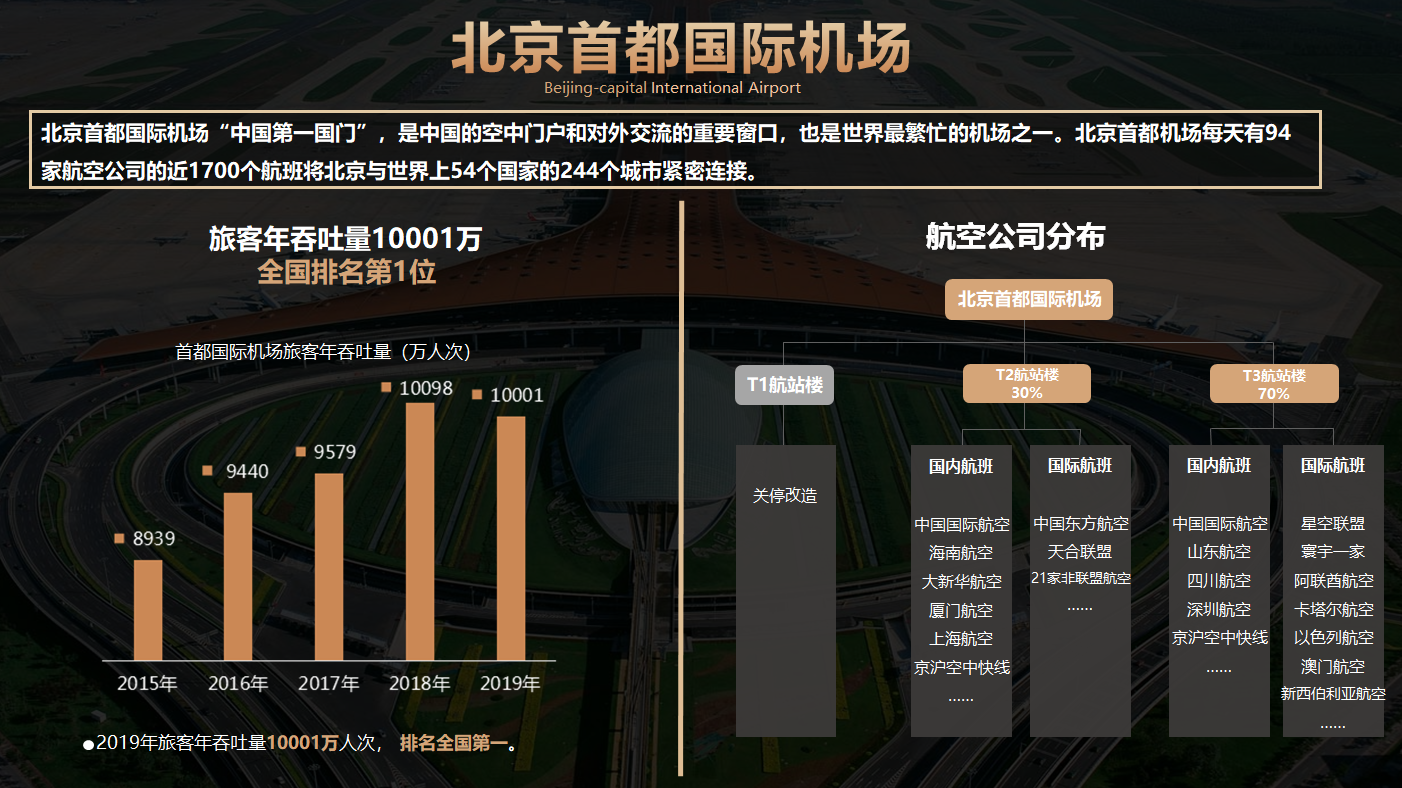Select 京沪空中快线 in T3 国内航班 list
Viewport: 1402px width, 788px height.
point(1220,637)
